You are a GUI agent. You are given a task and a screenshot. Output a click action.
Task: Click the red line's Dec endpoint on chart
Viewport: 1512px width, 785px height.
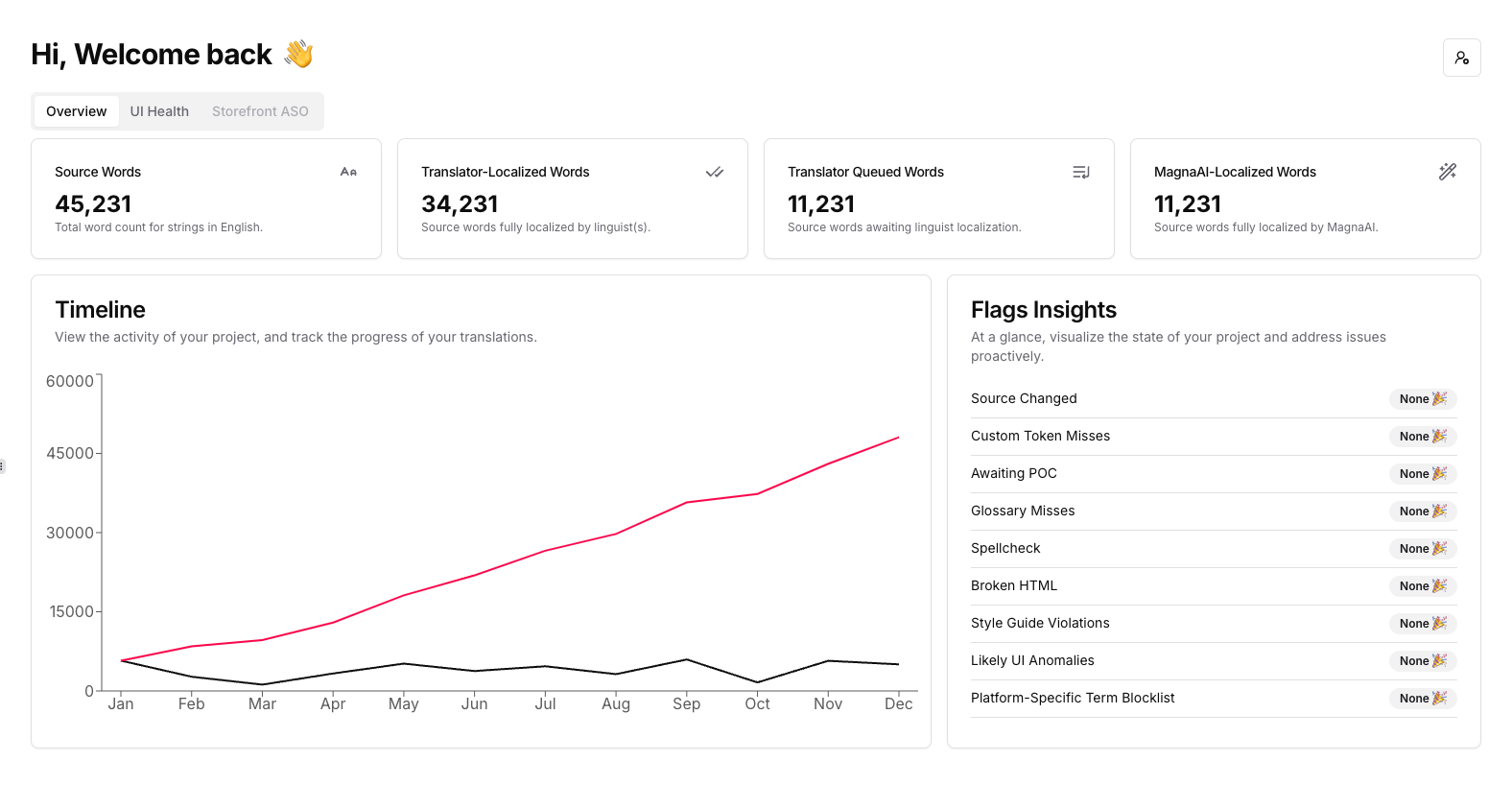[899, 438]
